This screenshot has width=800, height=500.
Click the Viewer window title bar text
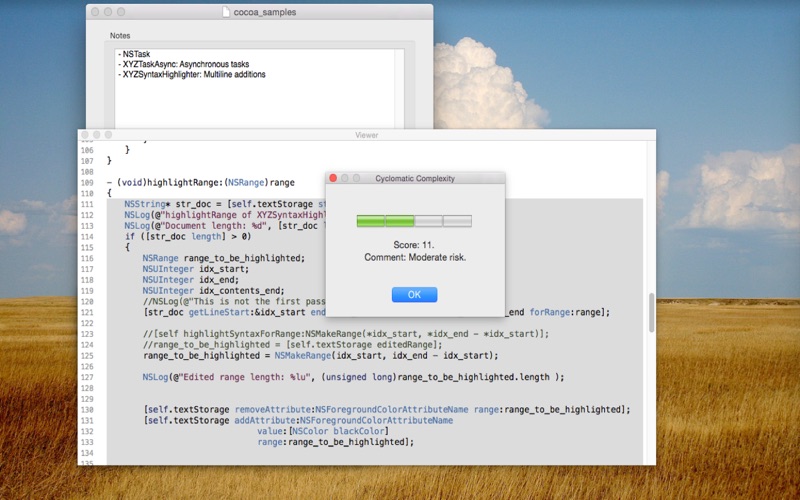click(x=366, y=135)
